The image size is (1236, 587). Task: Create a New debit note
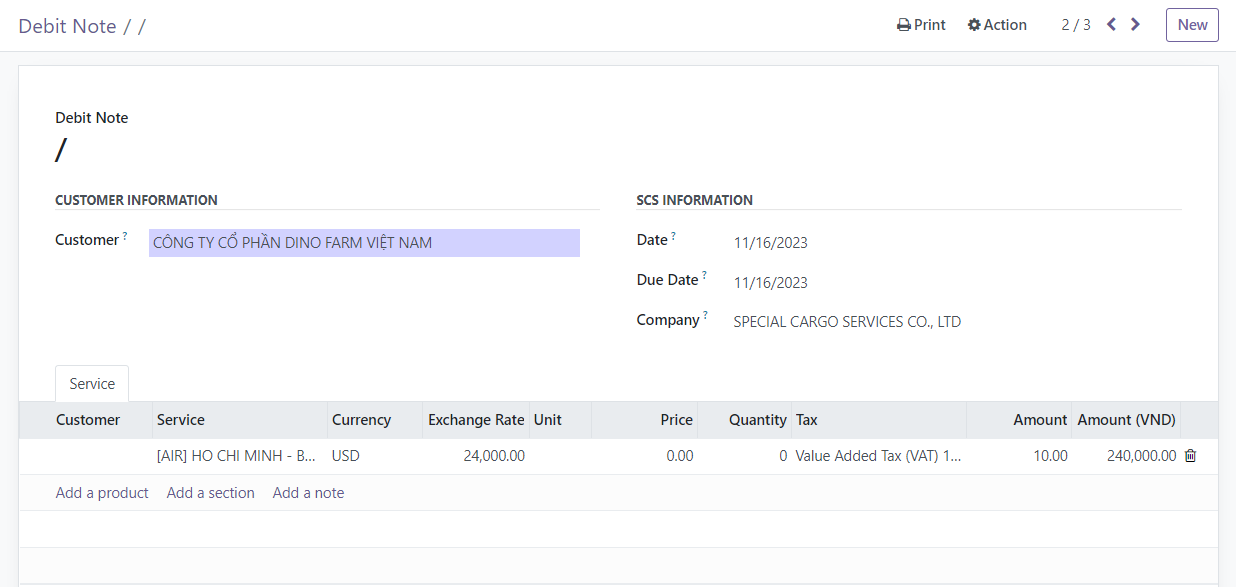tap(1192, 25)
